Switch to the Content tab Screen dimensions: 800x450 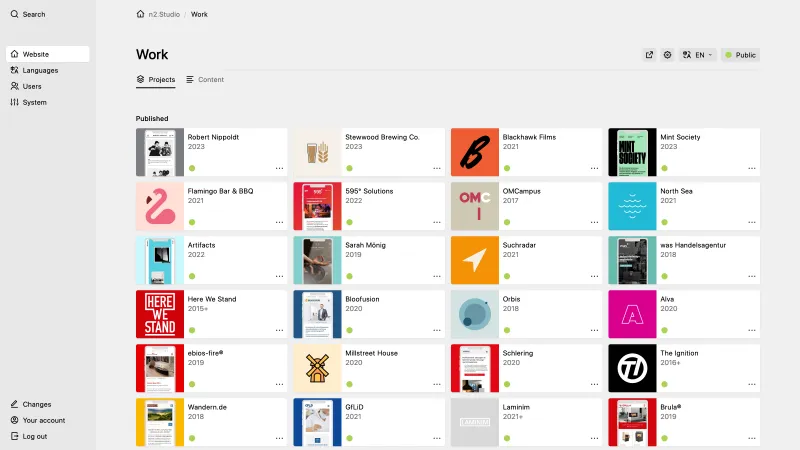[205, 79]
